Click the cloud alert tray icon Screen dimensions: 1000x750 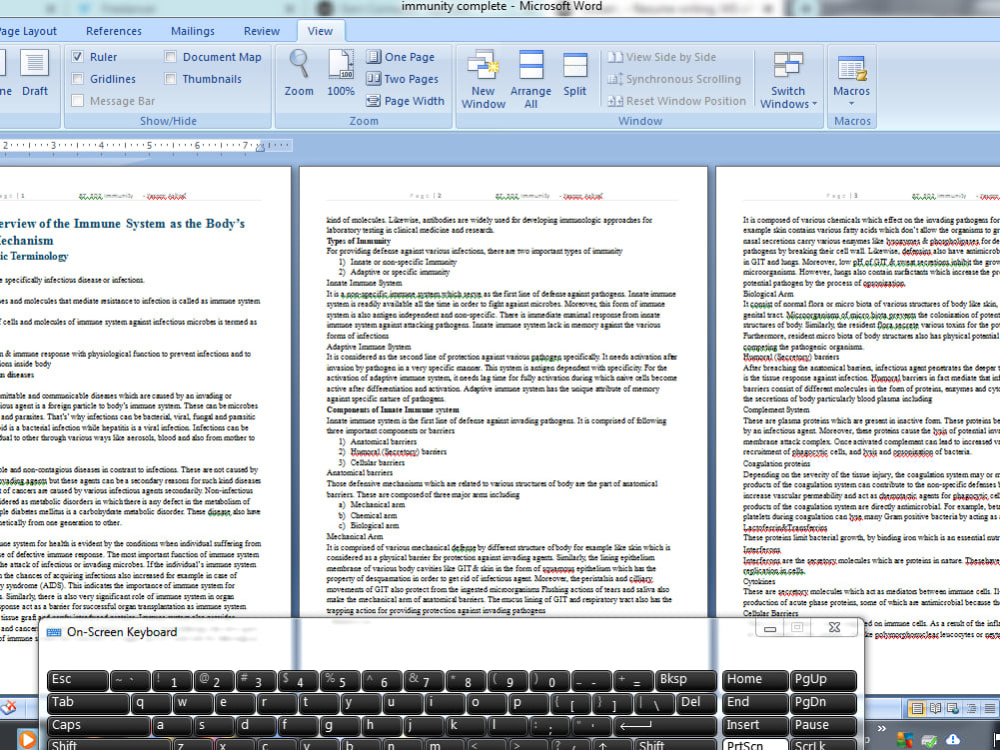click(953, 739)
